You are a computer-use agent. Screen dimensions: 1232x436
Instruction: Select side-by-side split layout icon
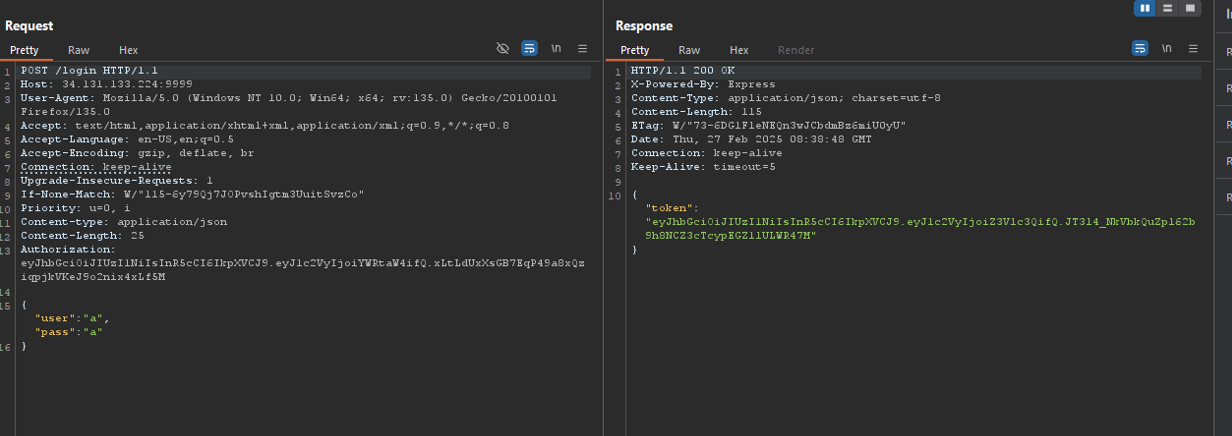click(x=1144, y=8)
